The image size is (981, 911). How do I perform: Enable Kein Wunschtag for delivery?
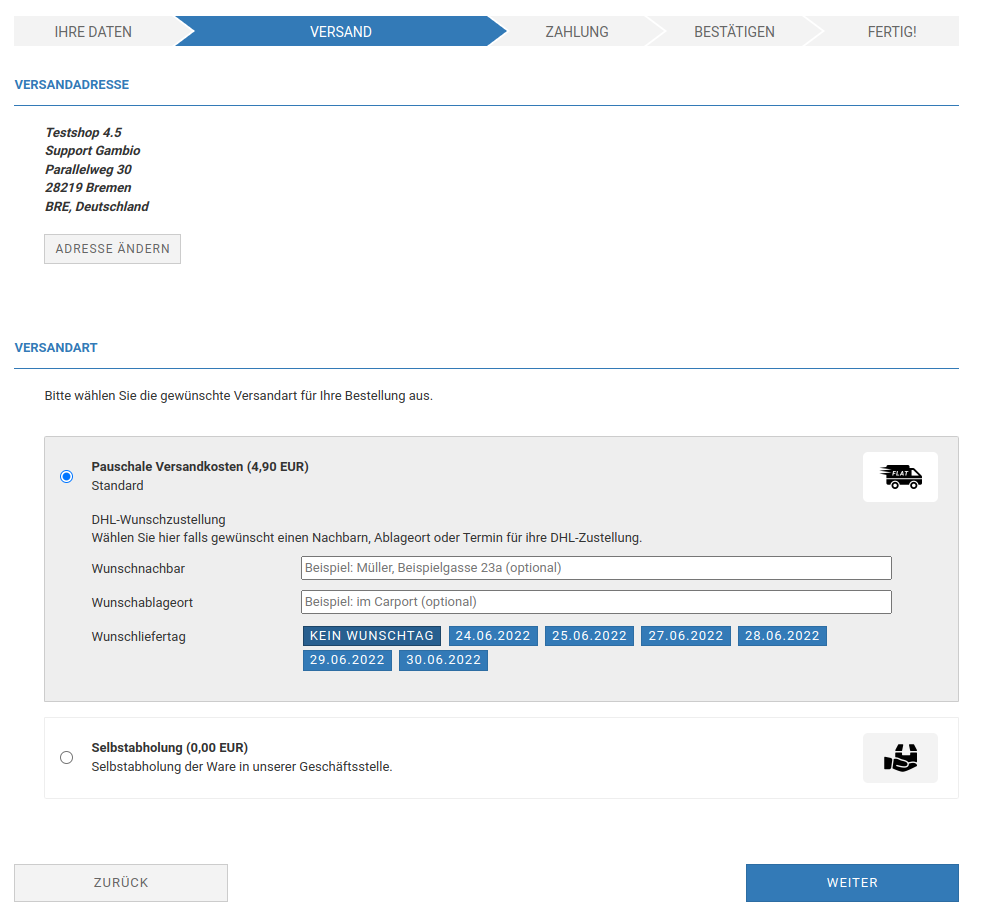[371, 636]
